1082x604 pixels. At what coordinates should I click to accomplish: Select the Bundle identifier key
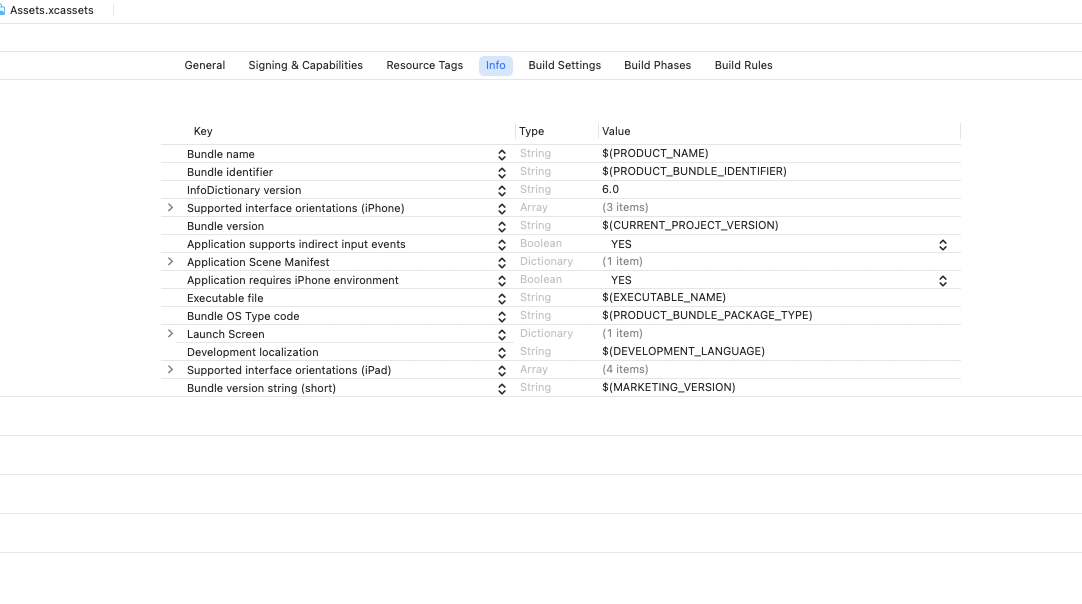[230, 172]
